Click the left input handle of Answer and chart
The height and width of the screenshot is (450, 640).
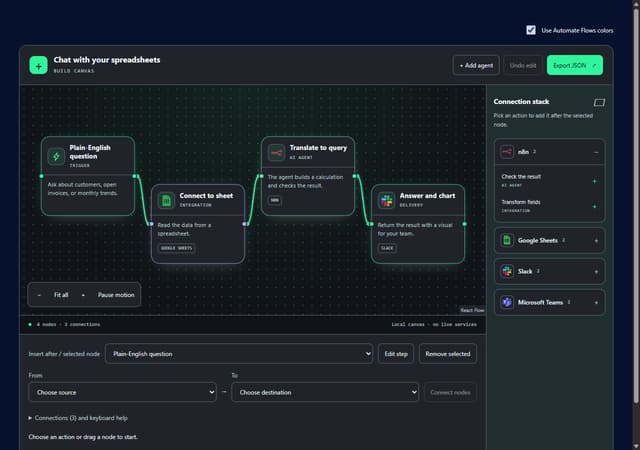(x=371, y=224)
